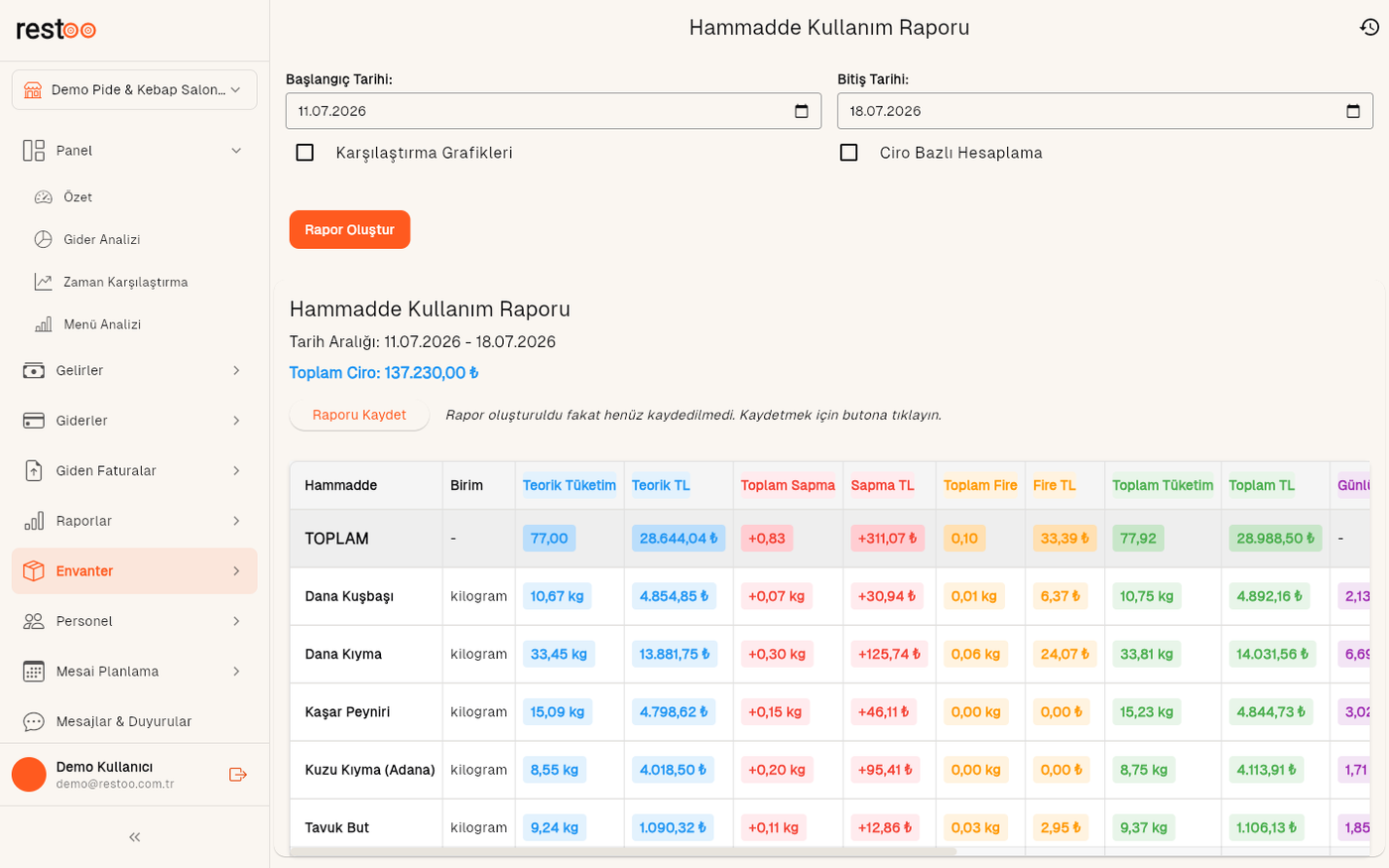The image size is (1389, 868).
Task: Click the Giderler credit card icon
Action: 34,421
